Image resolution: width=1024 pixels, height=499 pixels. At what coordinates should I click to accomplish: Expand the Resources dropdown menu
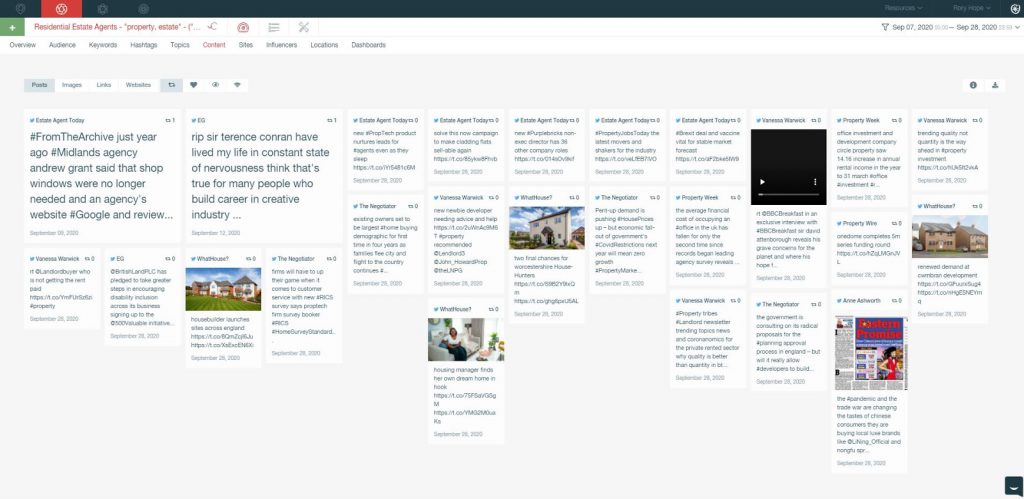[903, 7]
